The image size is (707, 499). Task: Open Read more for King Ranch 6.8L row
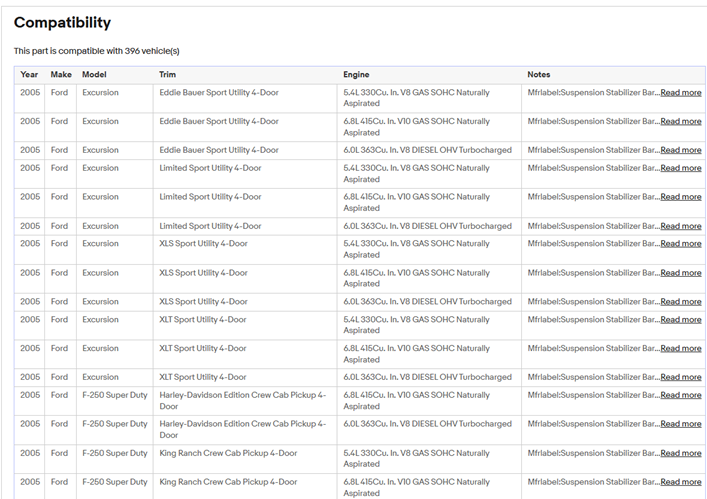(x=680, y=483)
